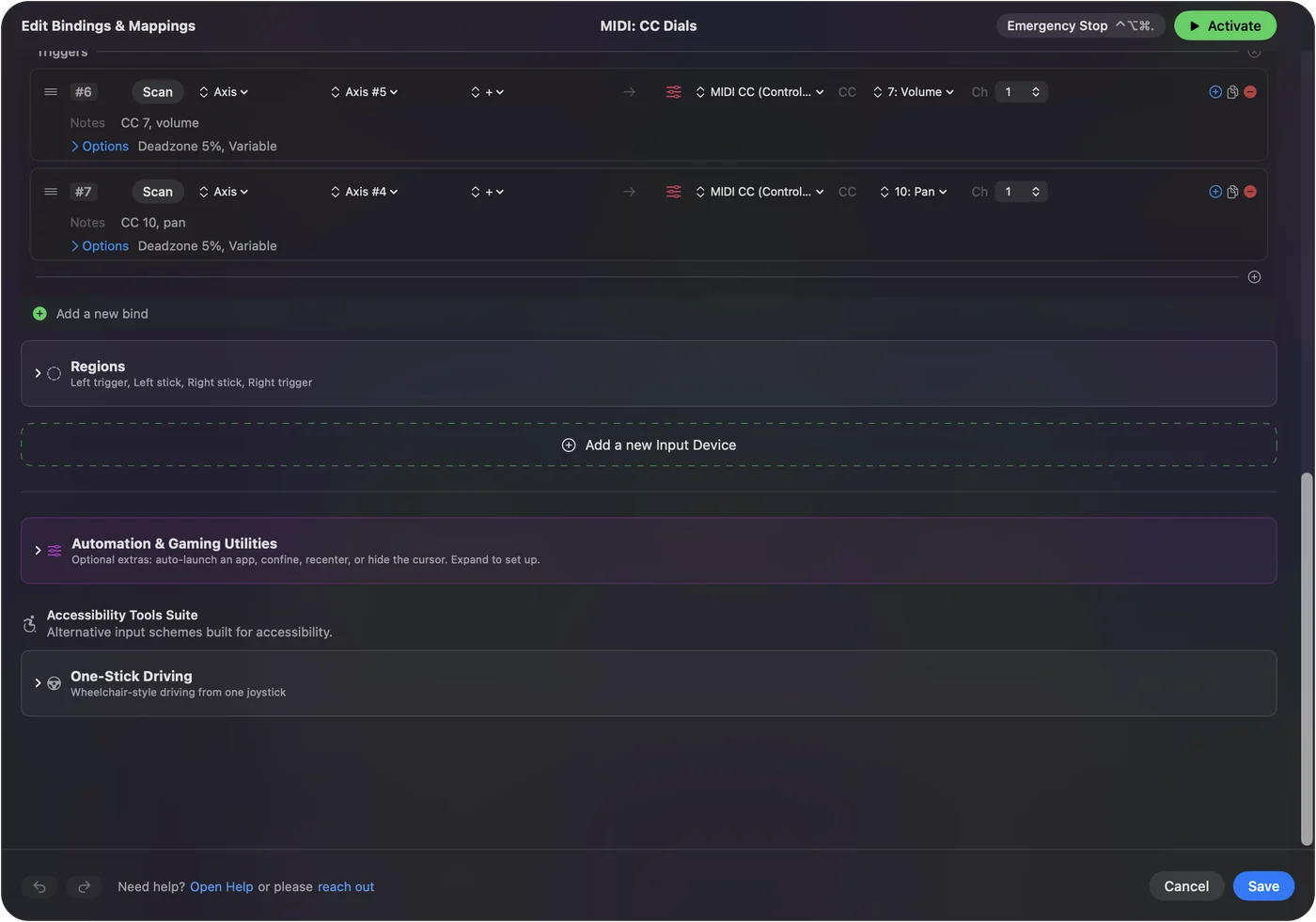The height and width of the screenshot is (922, 1316).
Task: Expand the One-Stick Driving section
Action: pyautogui.click(x=38, y=683)
